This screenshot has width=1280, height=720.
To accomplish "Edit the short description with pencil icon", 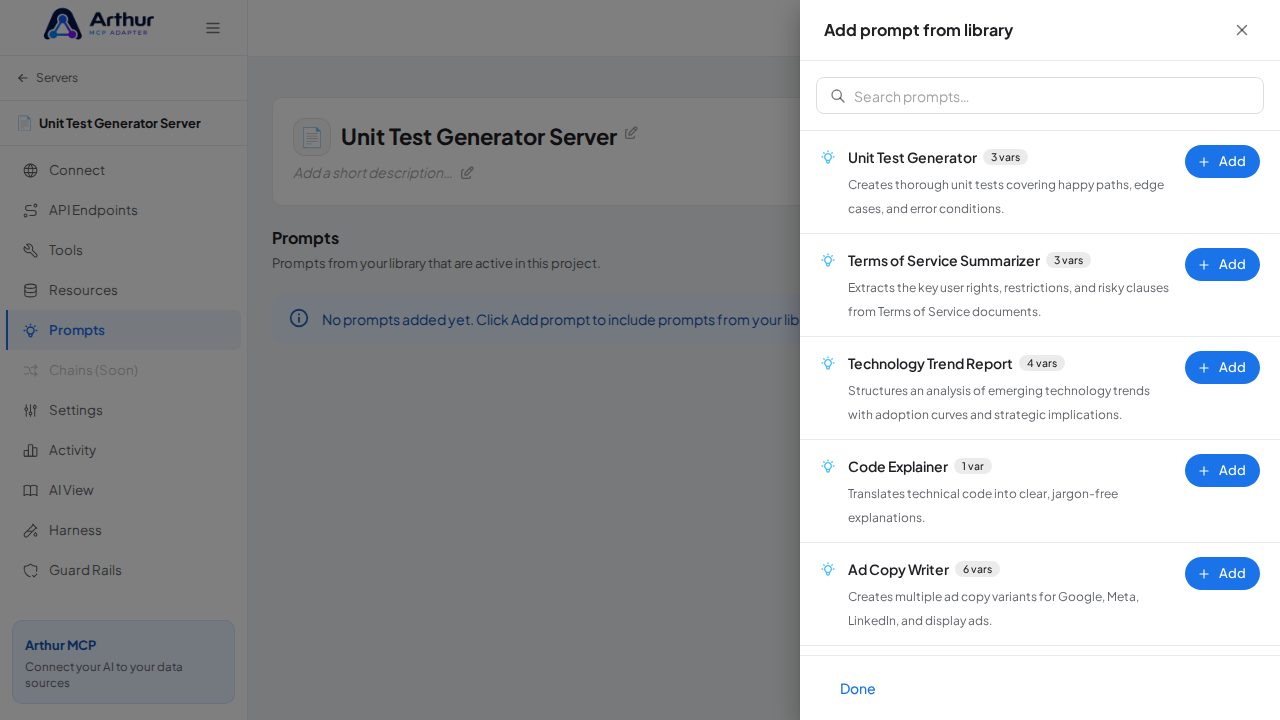I will [x=467, y=172].
